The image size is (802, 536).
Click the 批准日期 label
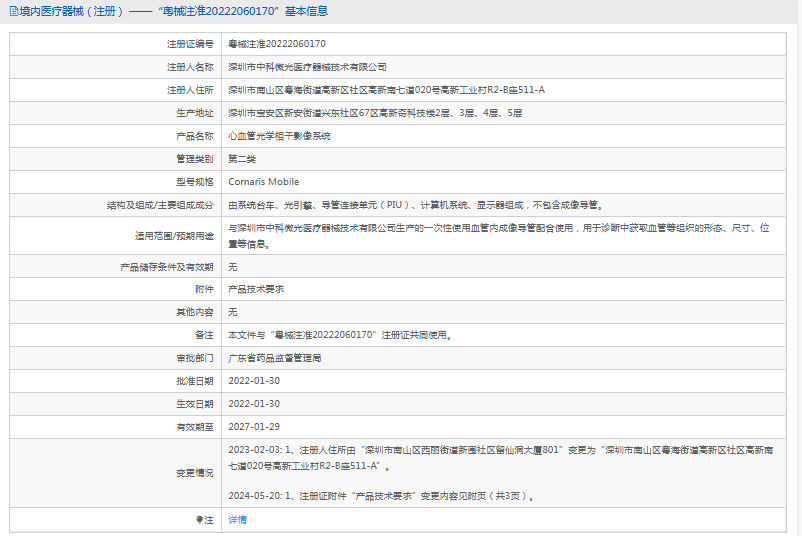[195, 381]
